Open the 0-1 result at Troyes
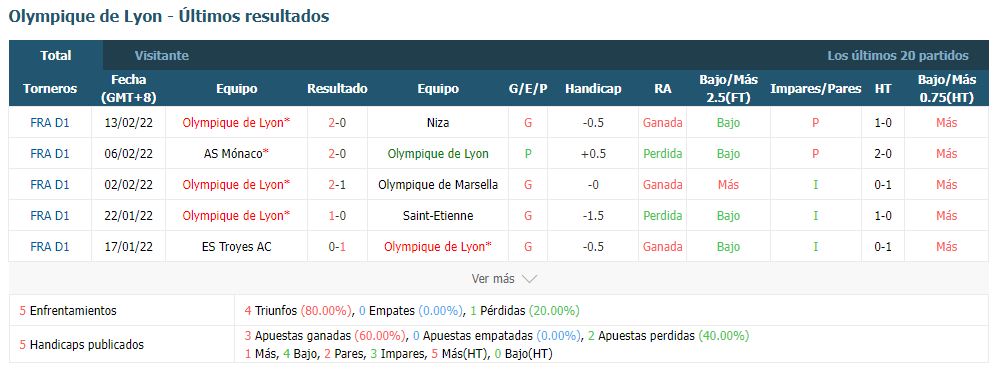Image resolution: width=998 pixels, height=370 pixels. pyautogui.click(x=337, y=246)
